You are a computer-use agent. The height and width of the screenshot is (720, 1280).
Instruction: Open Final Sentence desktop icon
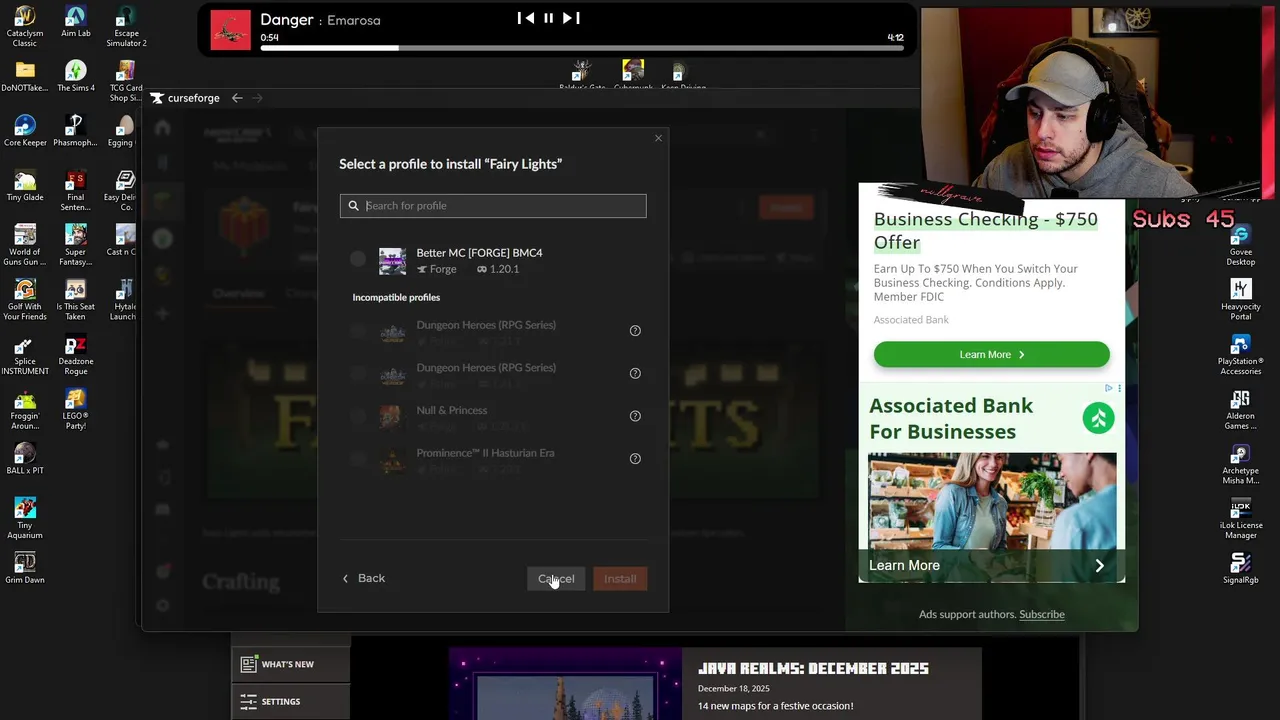click(75, 190)
